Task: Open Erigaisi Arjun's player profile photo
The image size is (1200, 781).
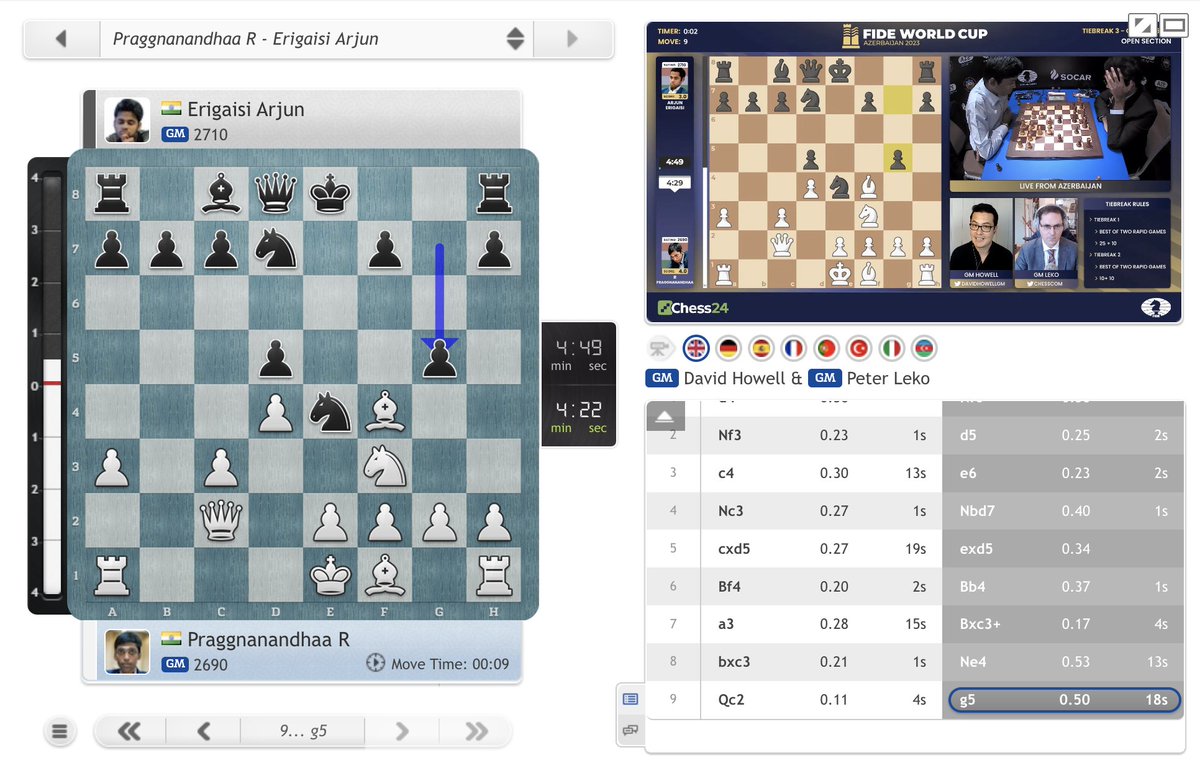Action: pyautogui.click(x=127, y=120)
